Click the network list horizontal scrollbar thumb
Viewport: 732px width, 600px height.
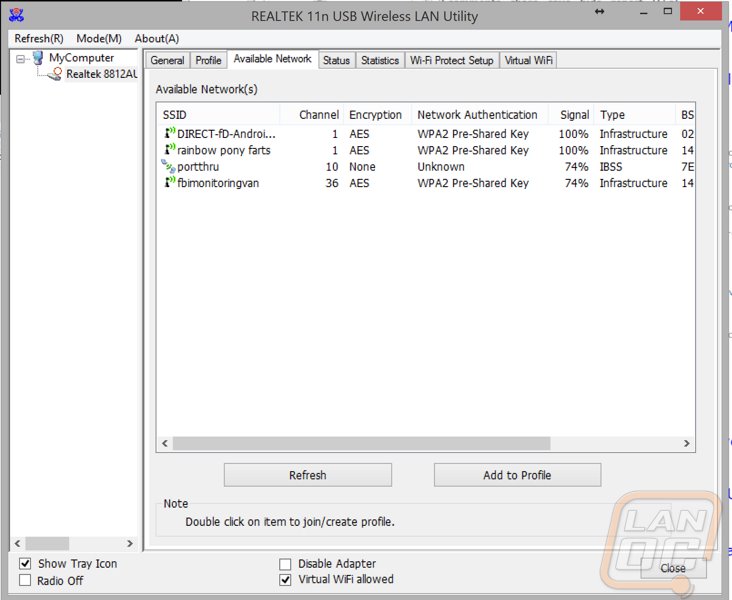[361, 443]
